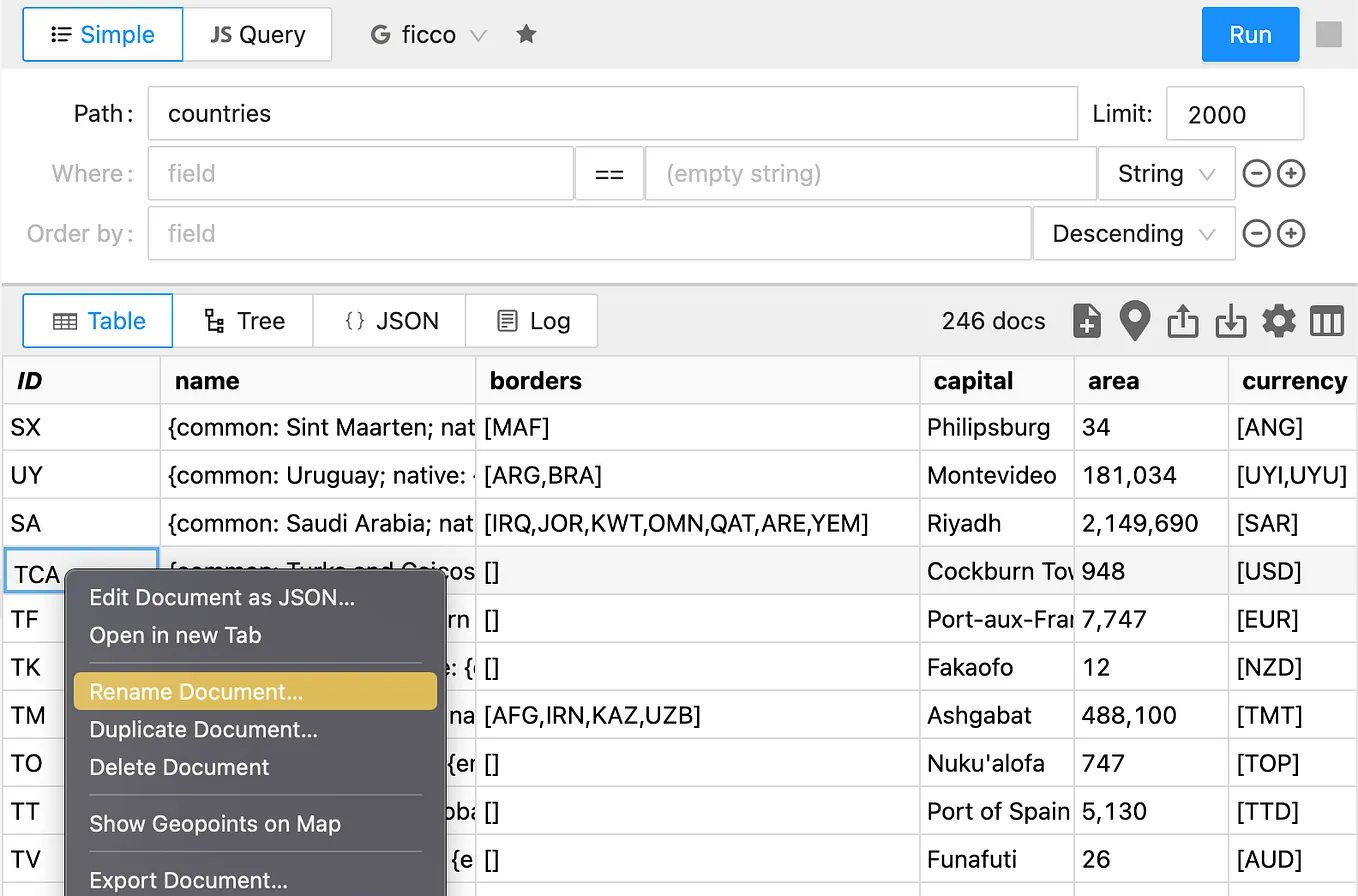Run the countries query

pos(1250,33)
